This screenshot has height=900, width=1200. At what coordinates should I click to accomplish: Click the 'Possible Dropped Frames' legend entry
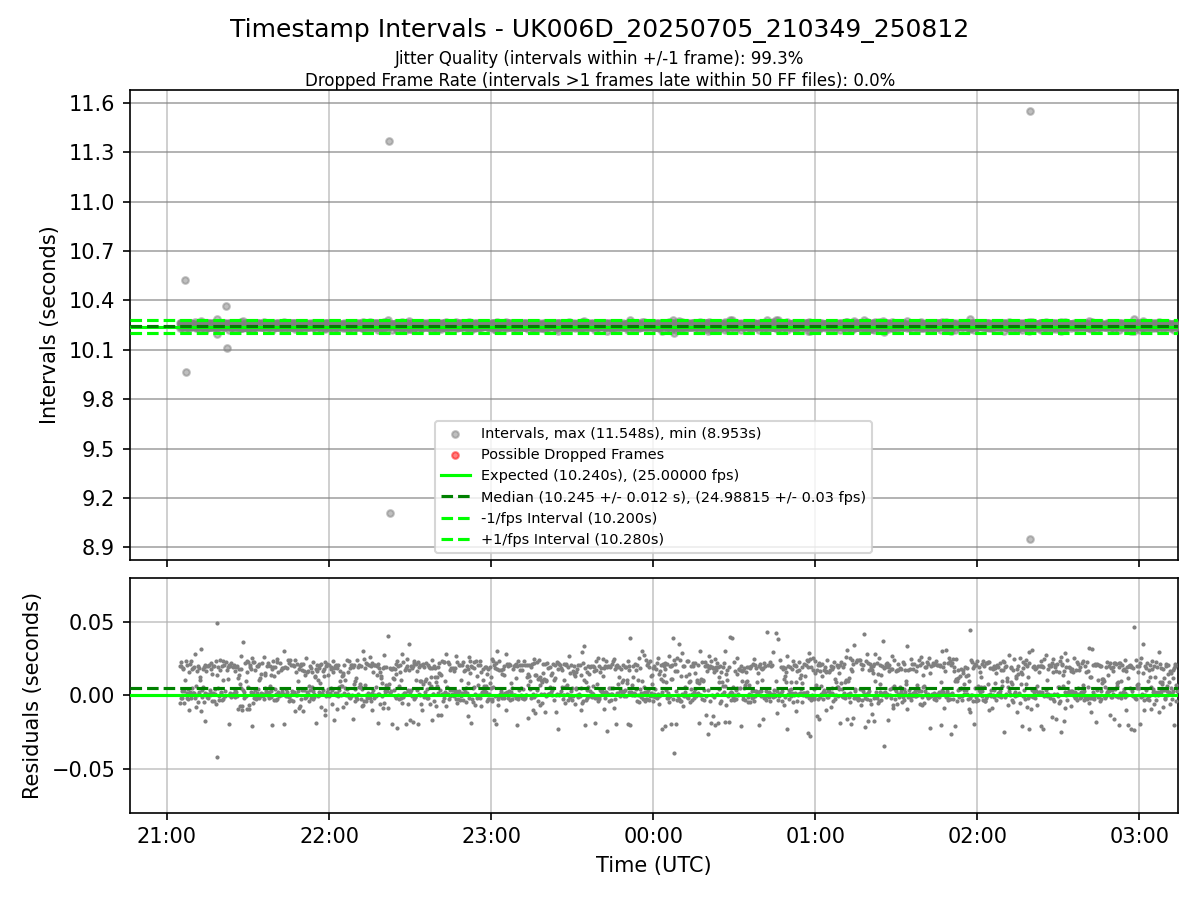572,454
